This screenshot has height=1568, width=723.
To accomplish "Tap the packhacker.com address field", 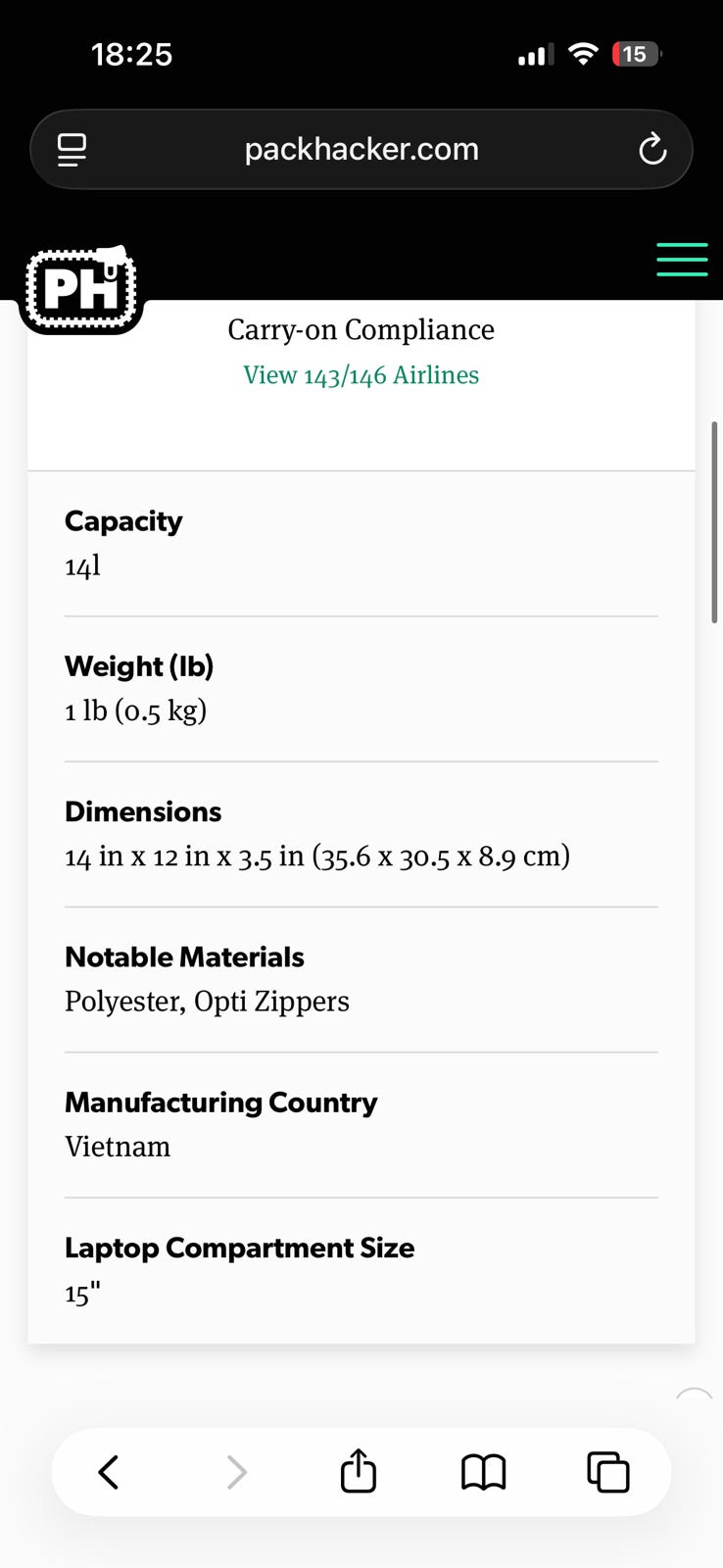I will 361,150.
